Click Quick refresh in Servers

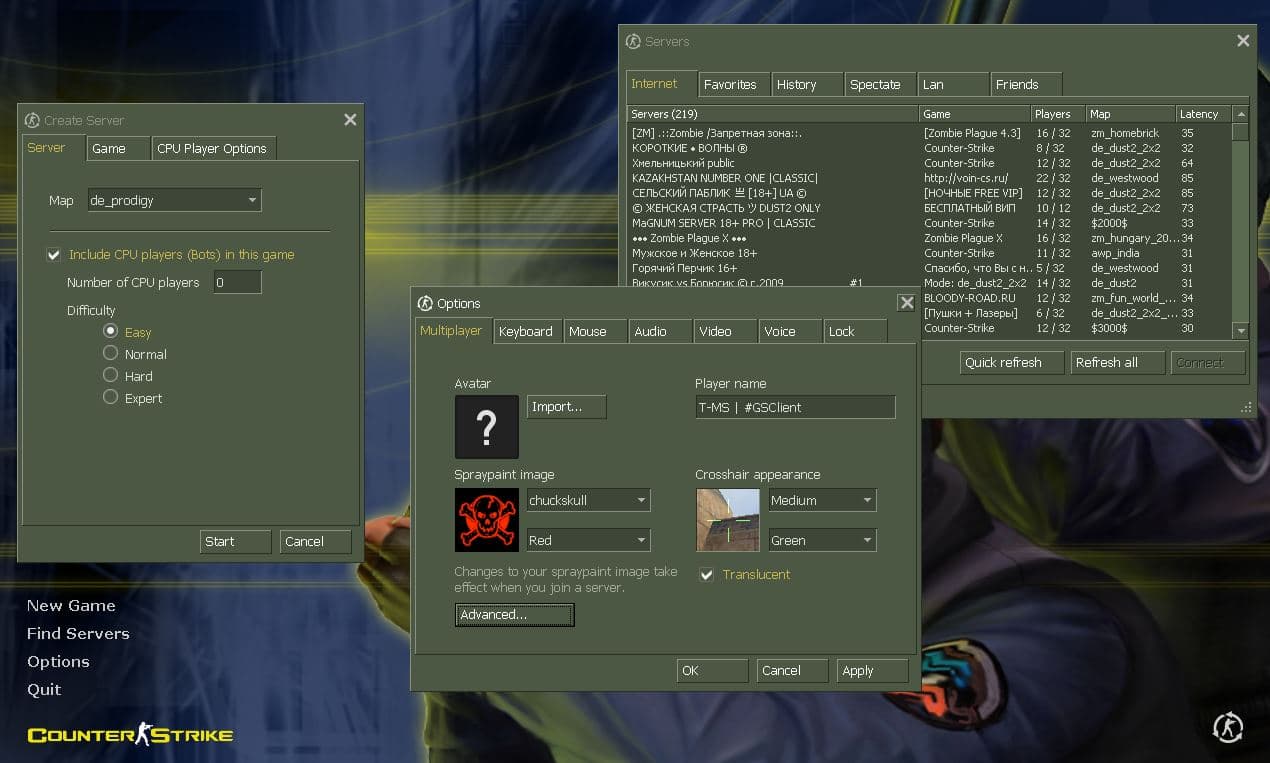coord(1012,362)
